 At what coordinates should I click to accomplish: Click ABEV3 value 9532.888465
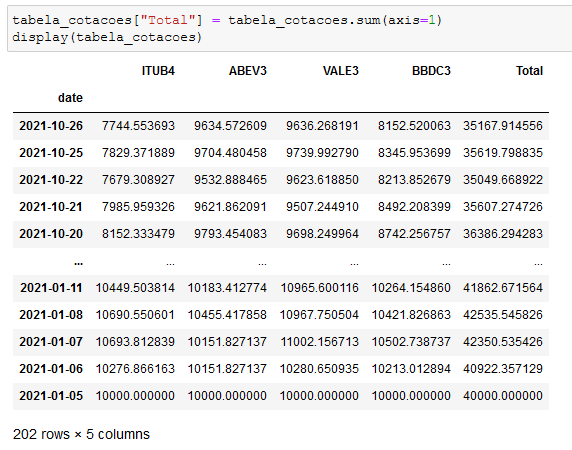point(230,180)
